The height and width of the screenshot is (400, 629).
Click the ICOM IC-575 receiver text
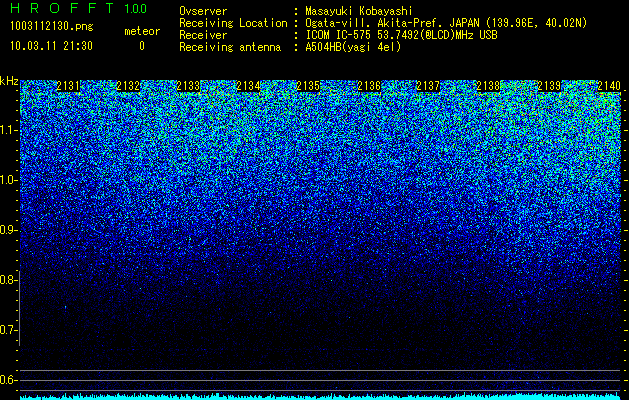click(x=401, y=35)
